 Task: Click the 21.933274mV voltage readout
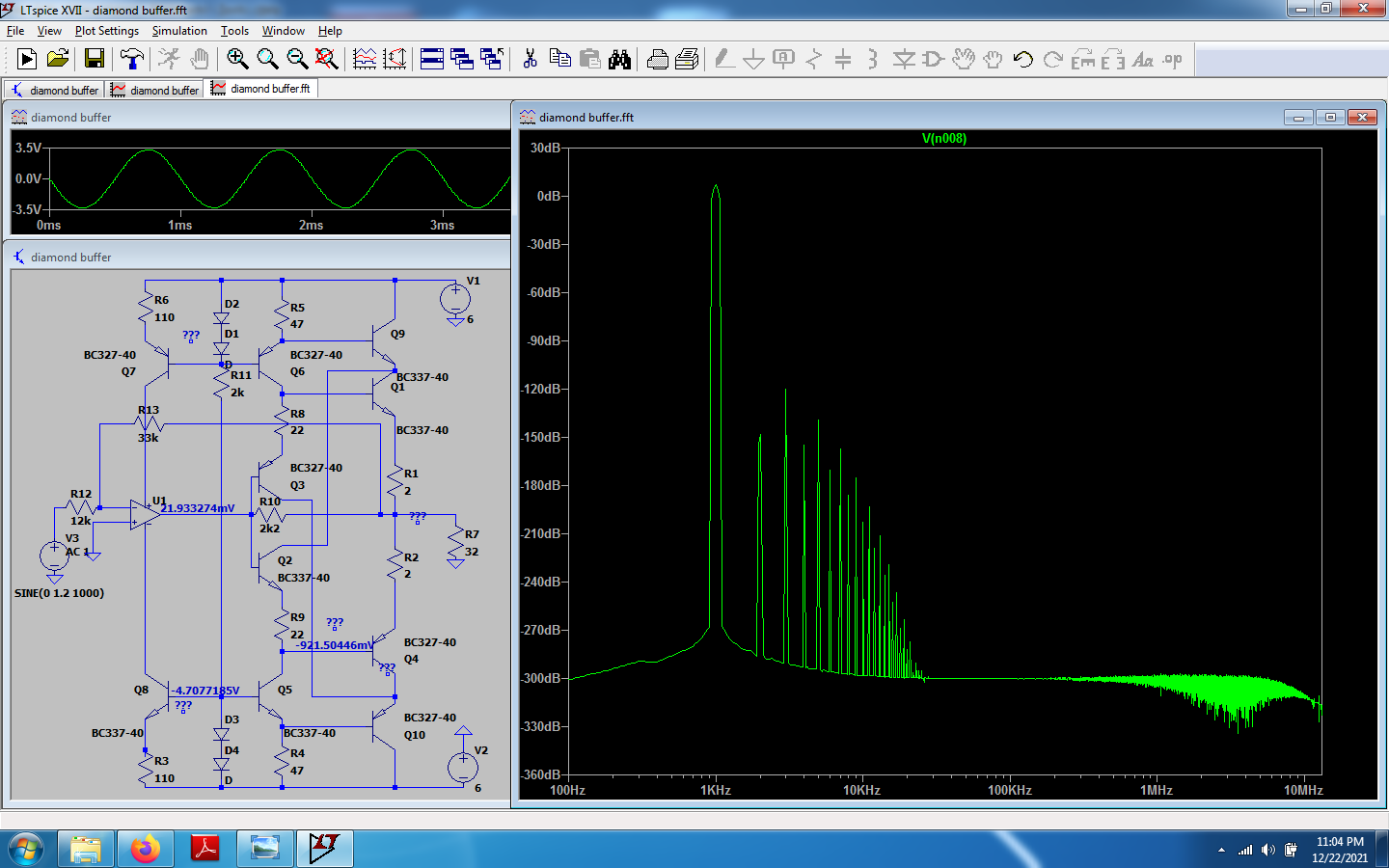pyautogui.click(x=198, y=508)
